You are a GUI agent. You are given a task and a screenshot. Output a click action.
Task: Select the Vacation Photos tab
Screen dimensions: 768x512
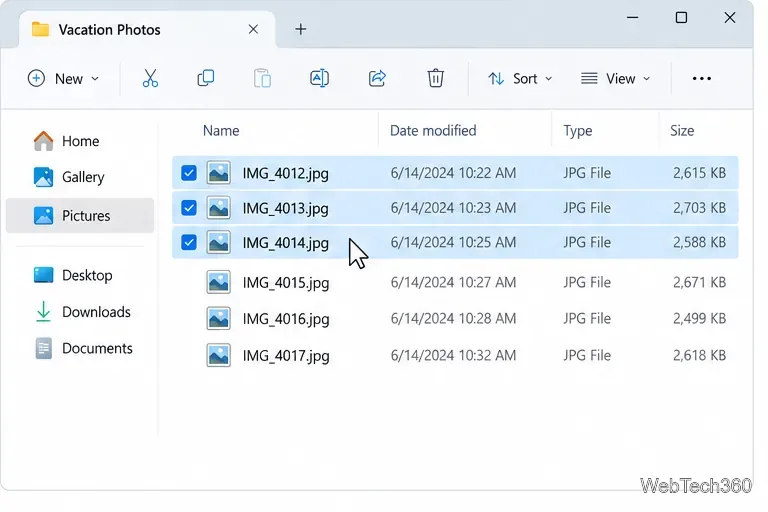pyautogui.click(x=147, y=29)
